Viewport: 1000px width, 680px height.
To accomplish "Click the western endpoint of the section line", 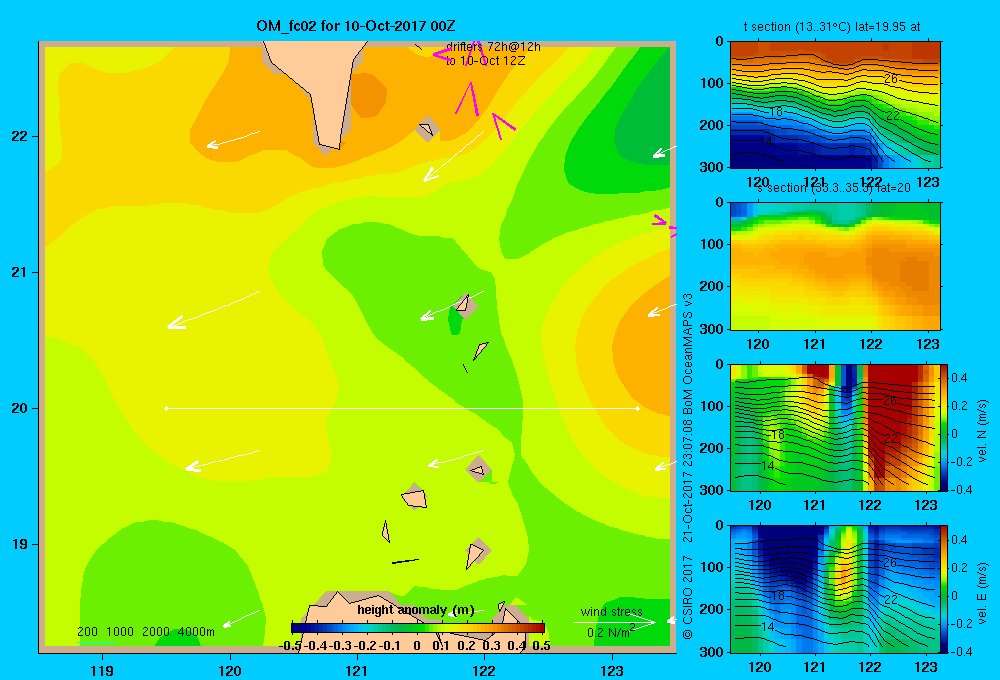I will [x=166, y=408].
